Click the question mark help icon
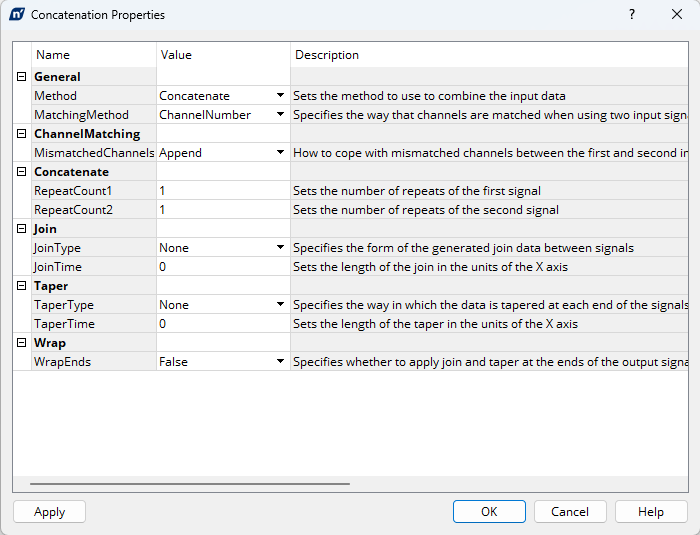Screen dimensions: 700x535 coord(631,15)
